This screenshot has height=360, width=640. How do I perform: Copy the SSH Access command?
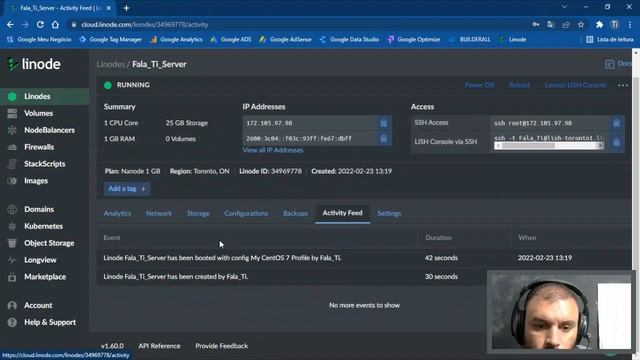coord(616,123)
